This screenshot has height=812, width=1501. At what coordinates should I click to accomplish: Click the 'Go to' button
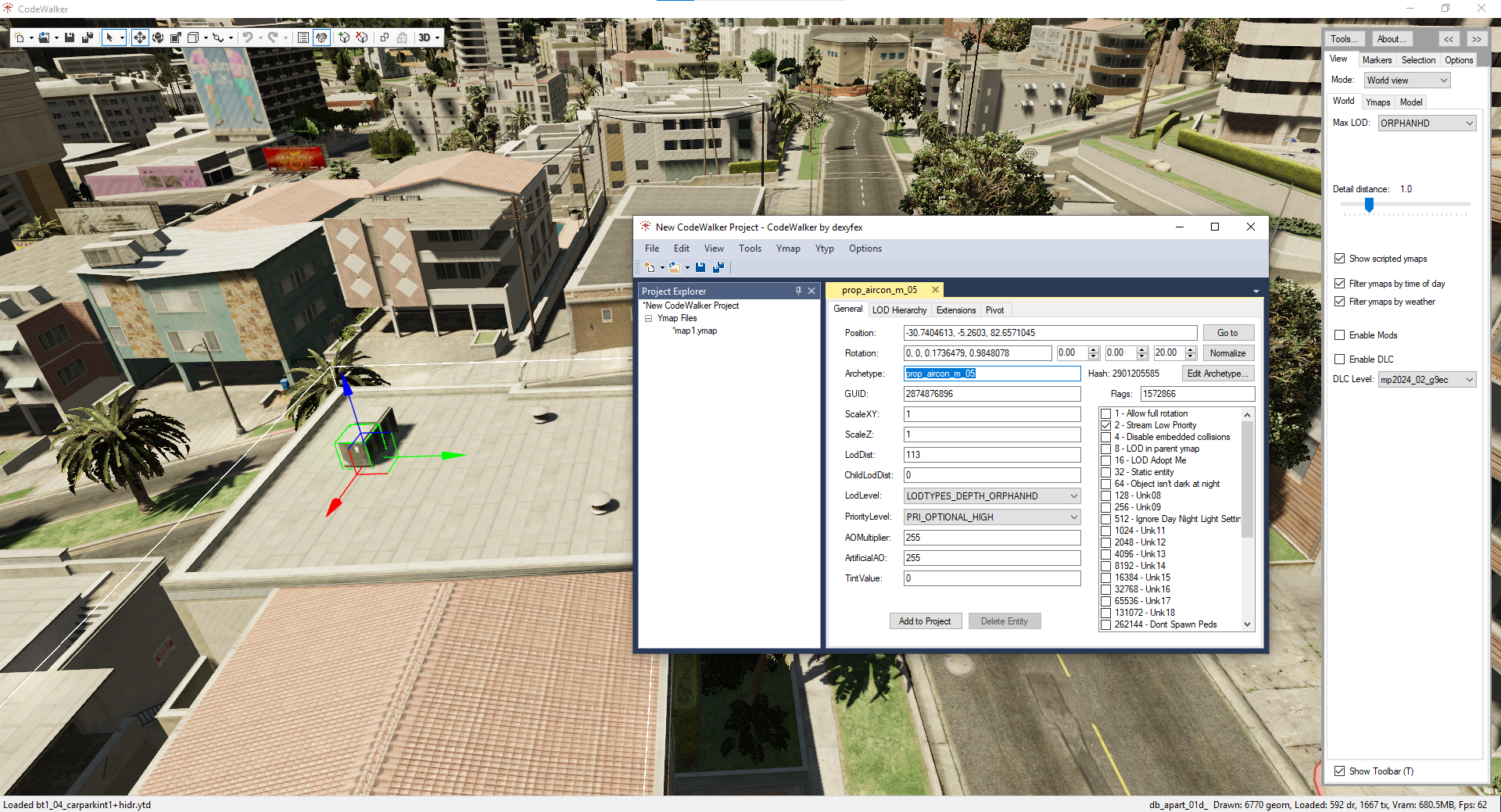pos(1227,333)
